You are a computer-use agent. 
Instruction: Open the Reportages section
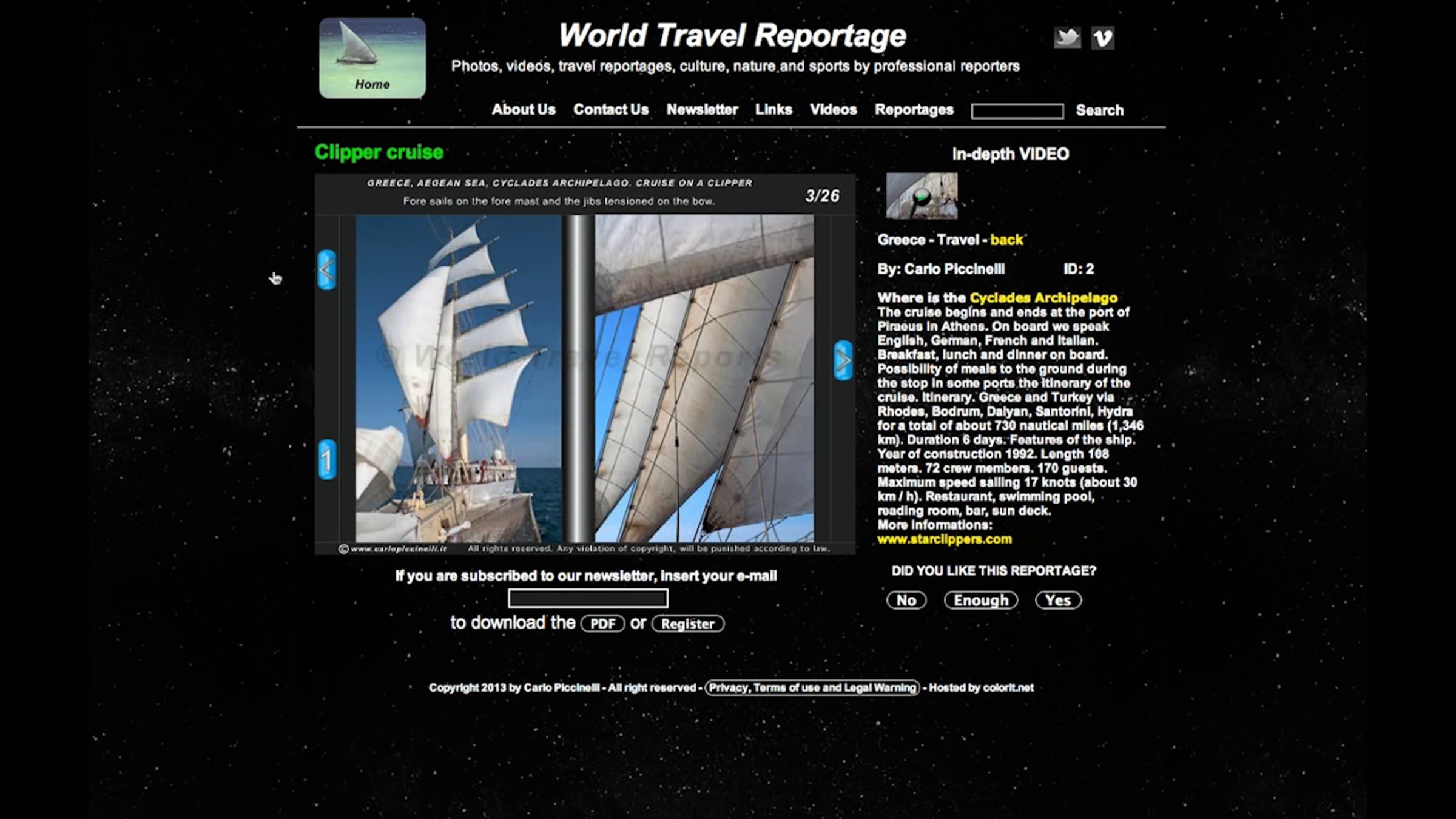pos(914,110)
